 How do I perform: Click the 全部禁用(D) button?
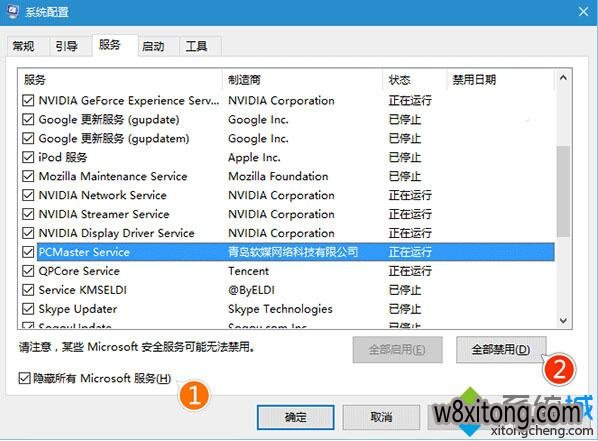501,349
